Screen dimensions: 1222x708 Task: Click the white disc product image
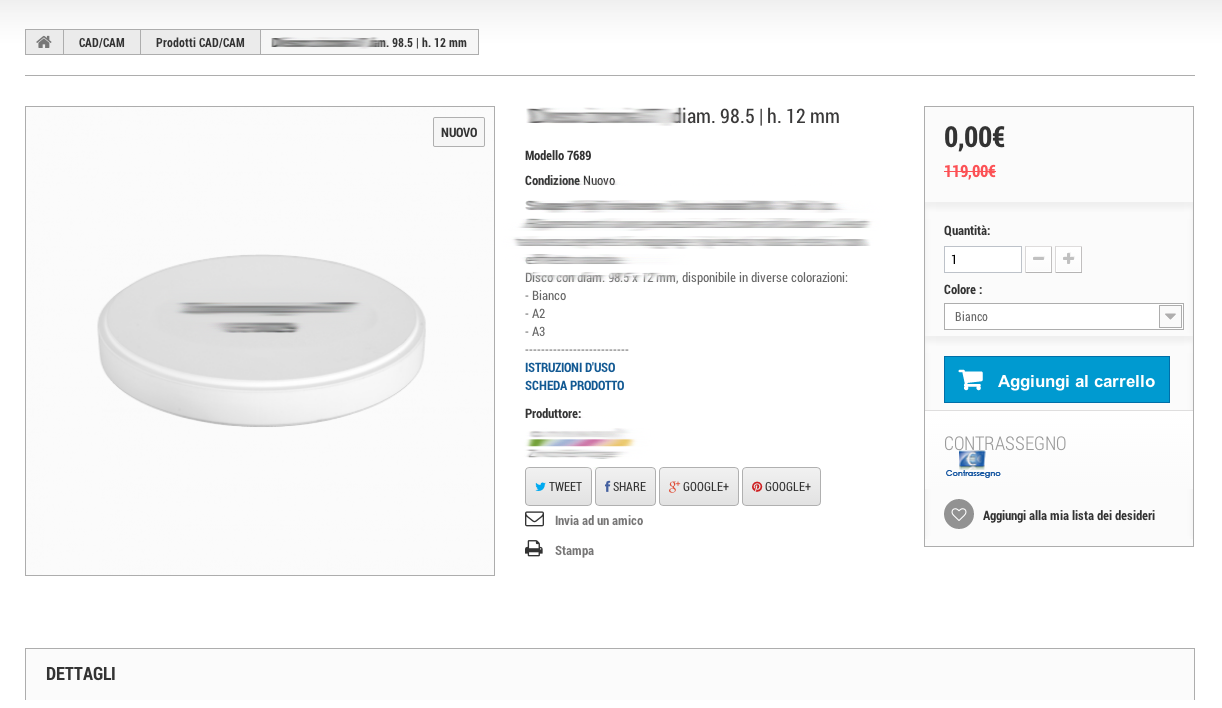click(x=260, y=340)
